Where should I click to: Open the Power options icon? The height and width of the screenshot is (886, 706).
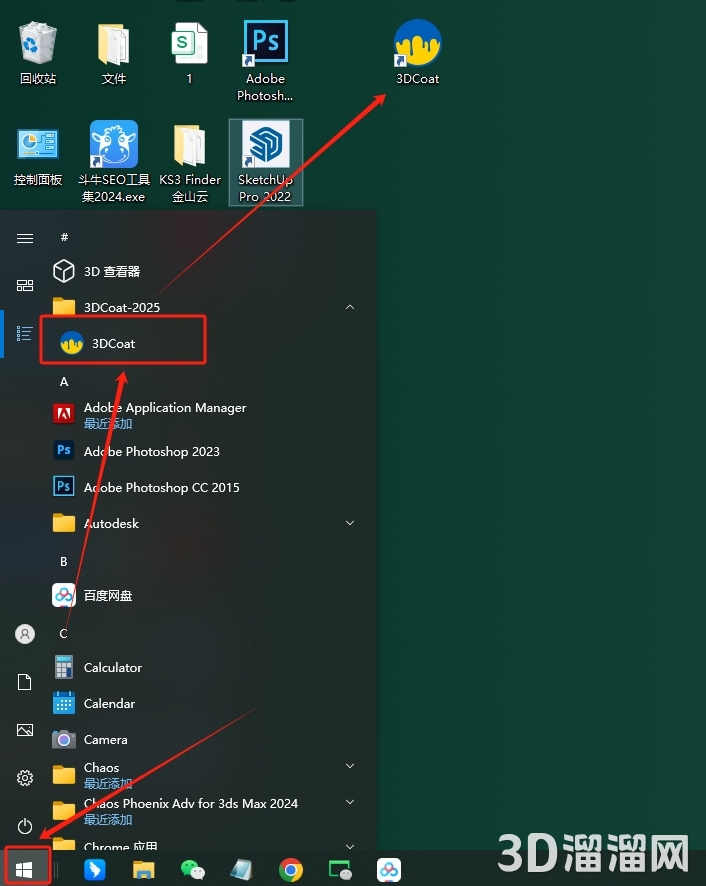(25, 826)
